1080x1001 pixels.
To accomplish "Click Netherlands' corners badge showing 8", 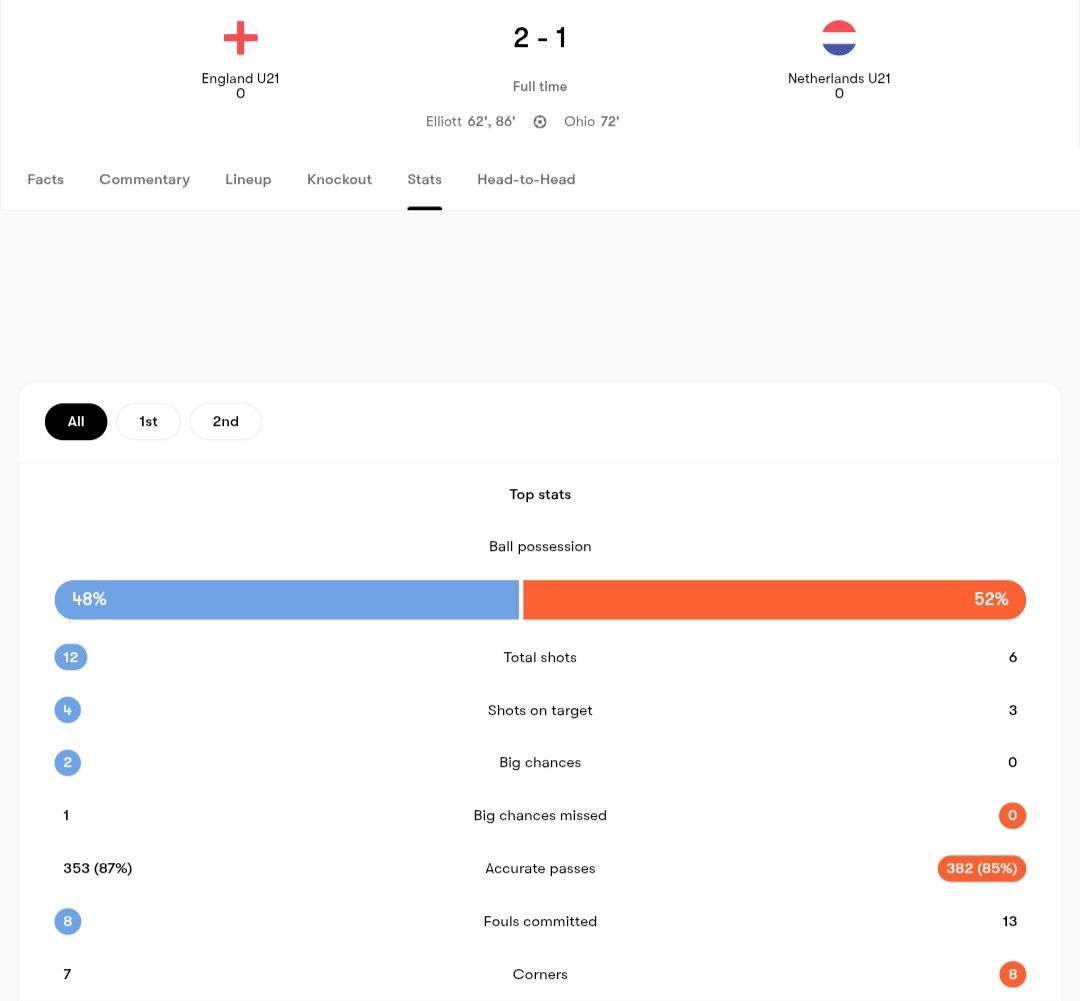I will point(1012,974).
